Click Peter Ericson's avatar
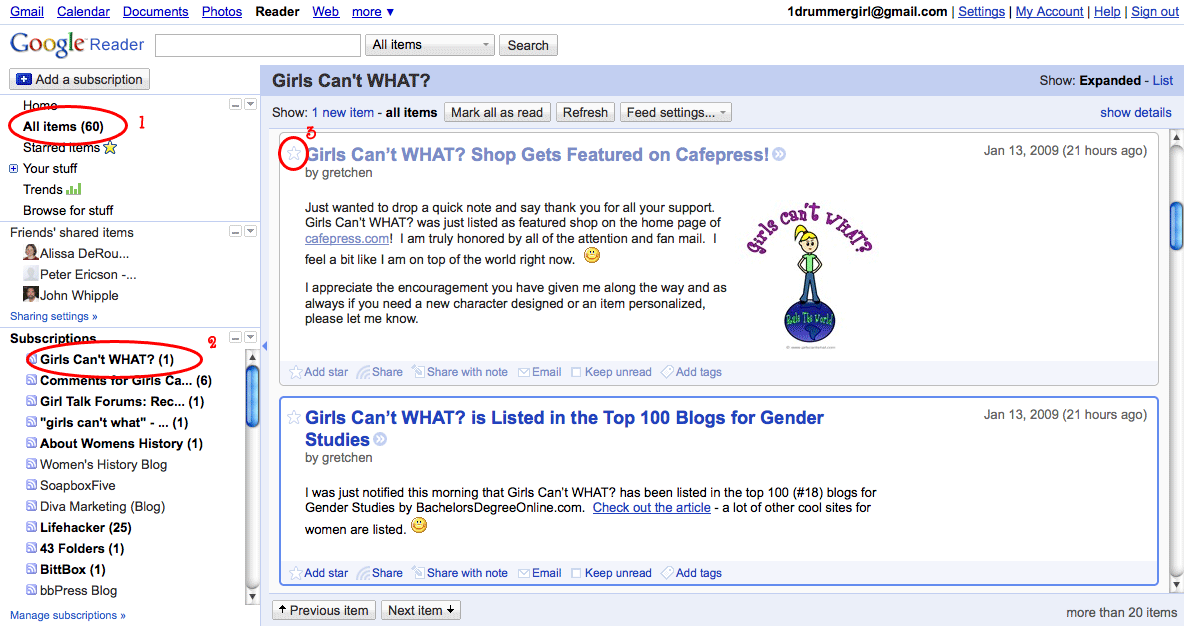 31,273
